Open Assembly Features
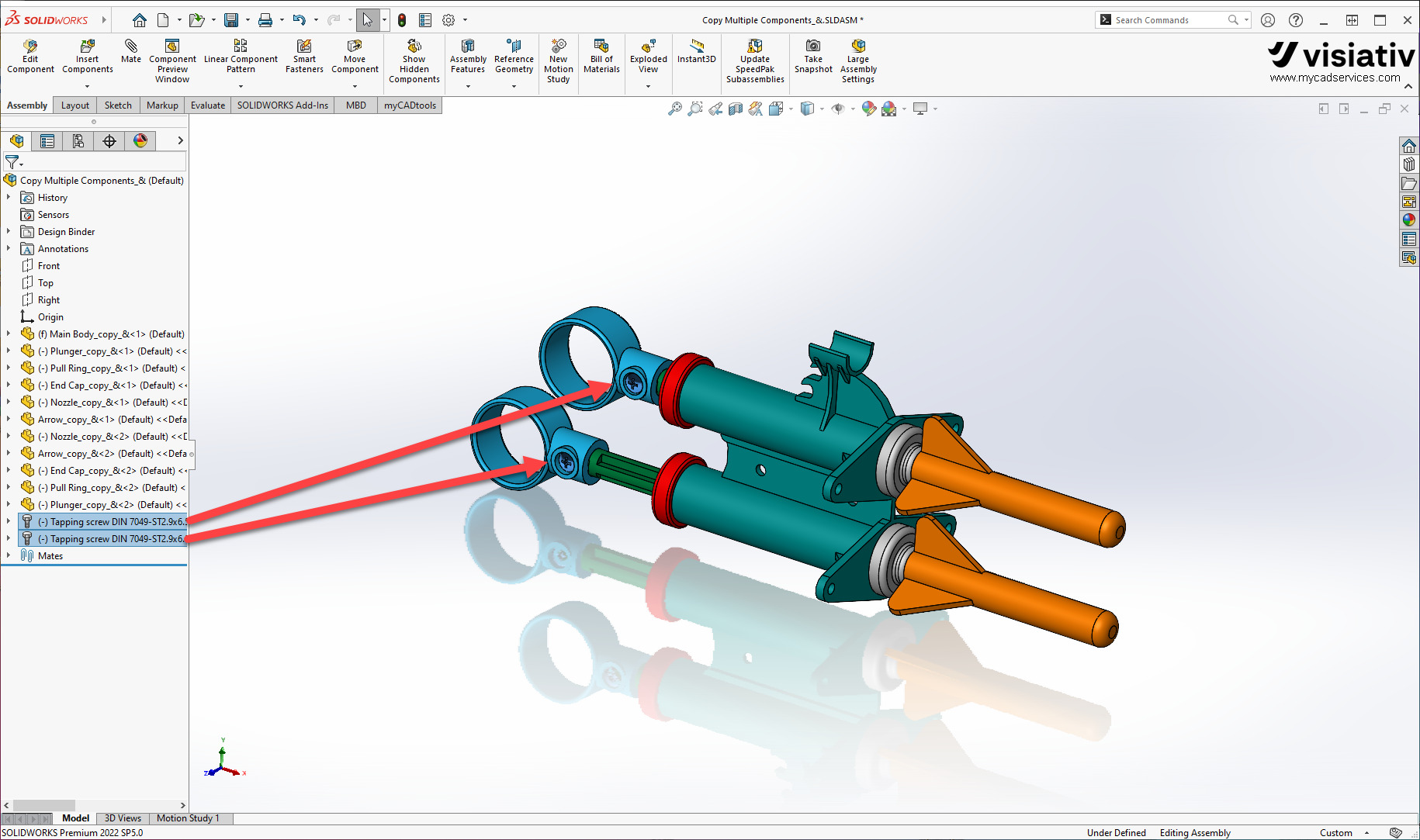Viewport: 1420px width, 840px height. 468,57
